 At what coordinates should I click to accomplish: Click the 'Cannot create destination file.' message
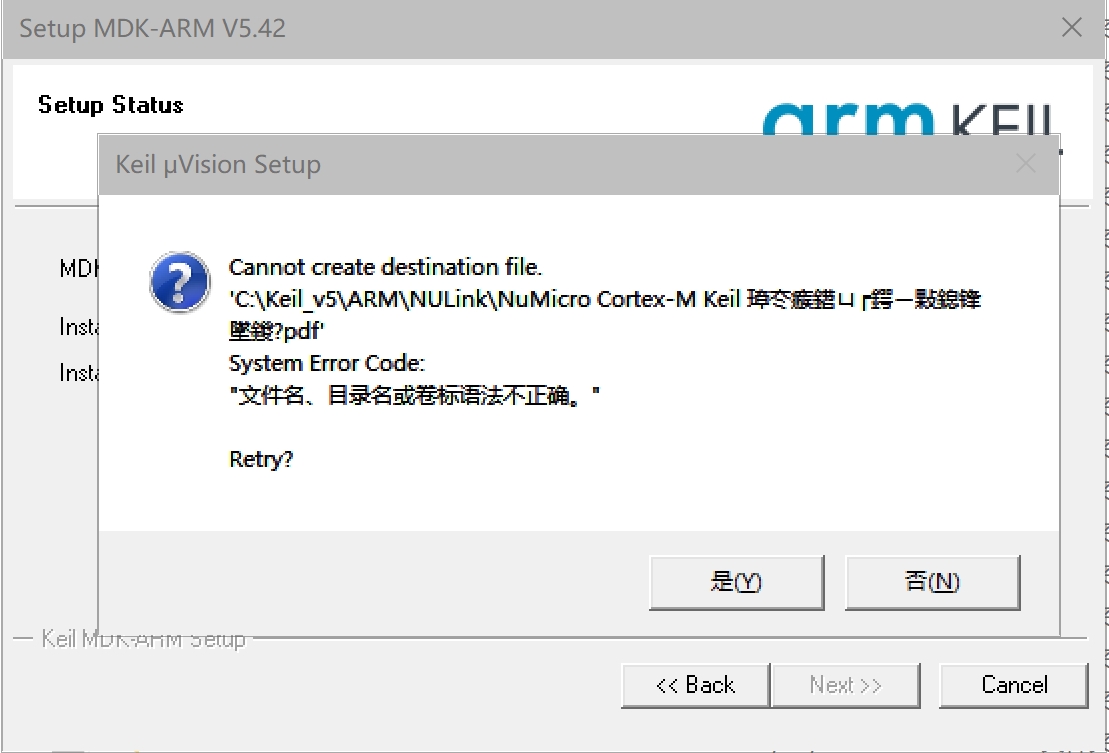click(x=385, y=267)
